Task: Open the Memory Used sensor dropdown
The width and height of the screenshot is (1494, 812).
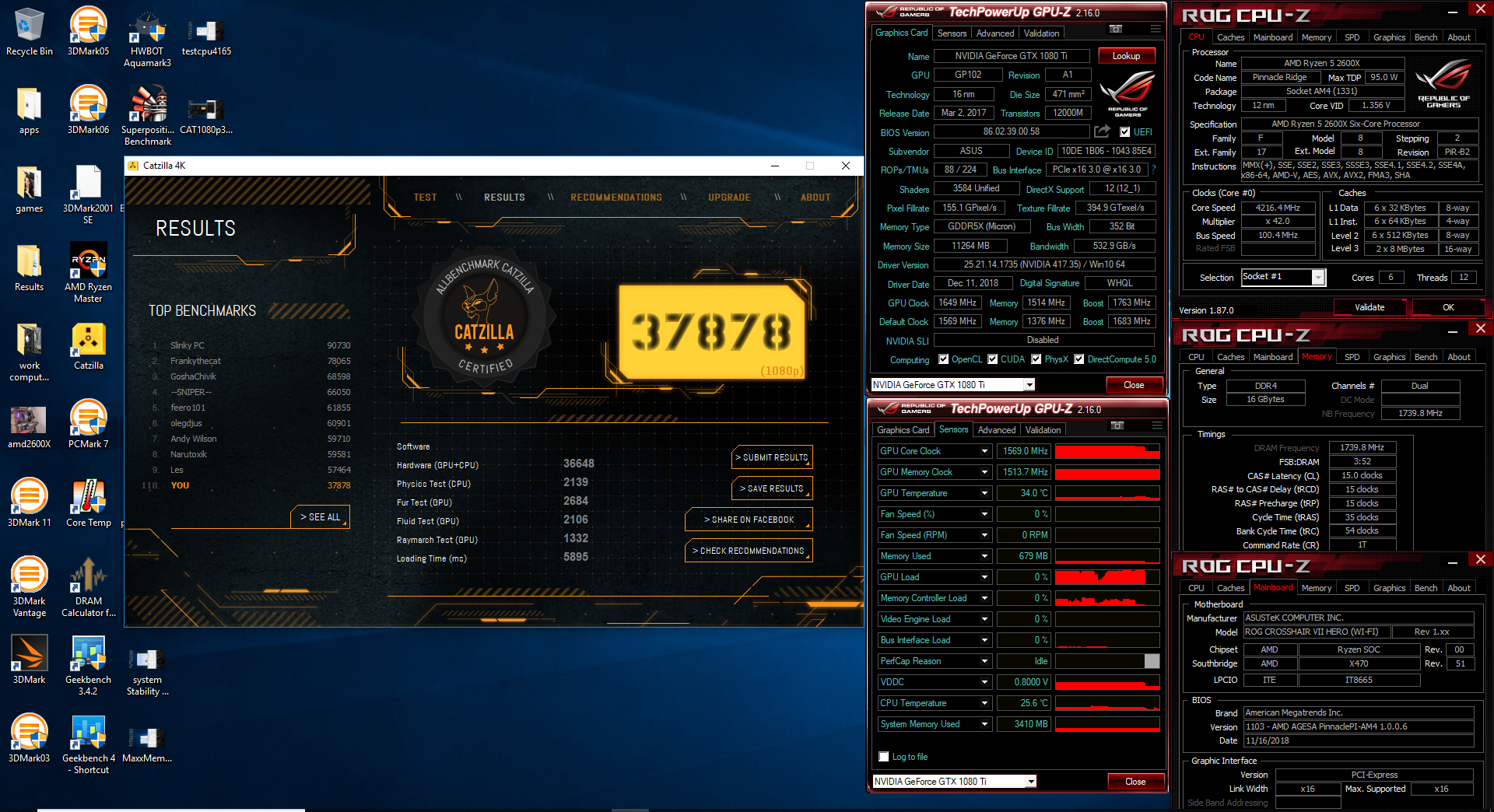Action: pyautogui.click(x=984, y=556)
